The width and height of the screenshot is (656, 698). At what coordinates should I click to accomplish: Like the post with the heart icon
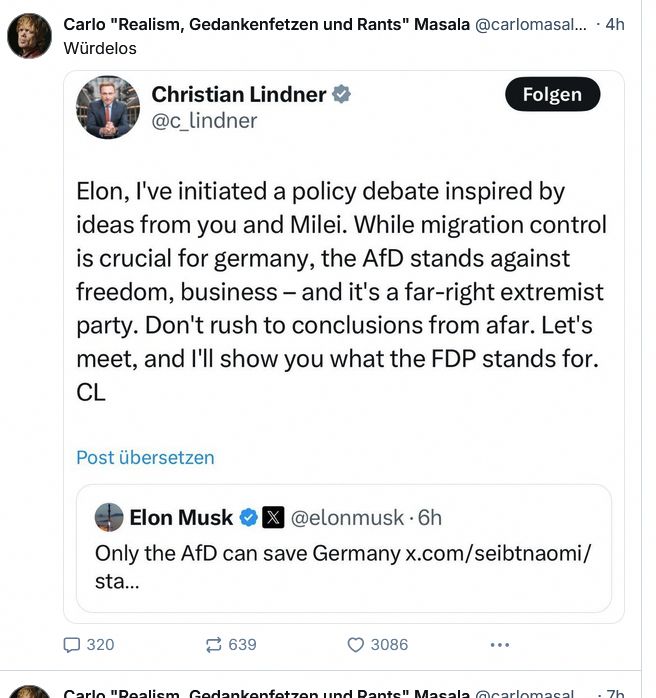click(x=355, y=645)
